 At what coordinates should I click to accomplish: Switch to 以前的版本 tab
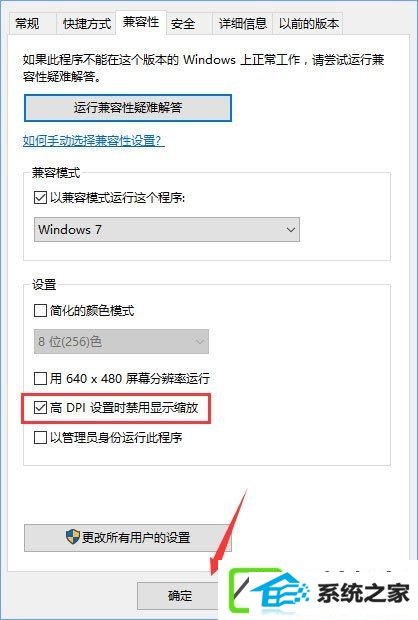click(308, 23)
